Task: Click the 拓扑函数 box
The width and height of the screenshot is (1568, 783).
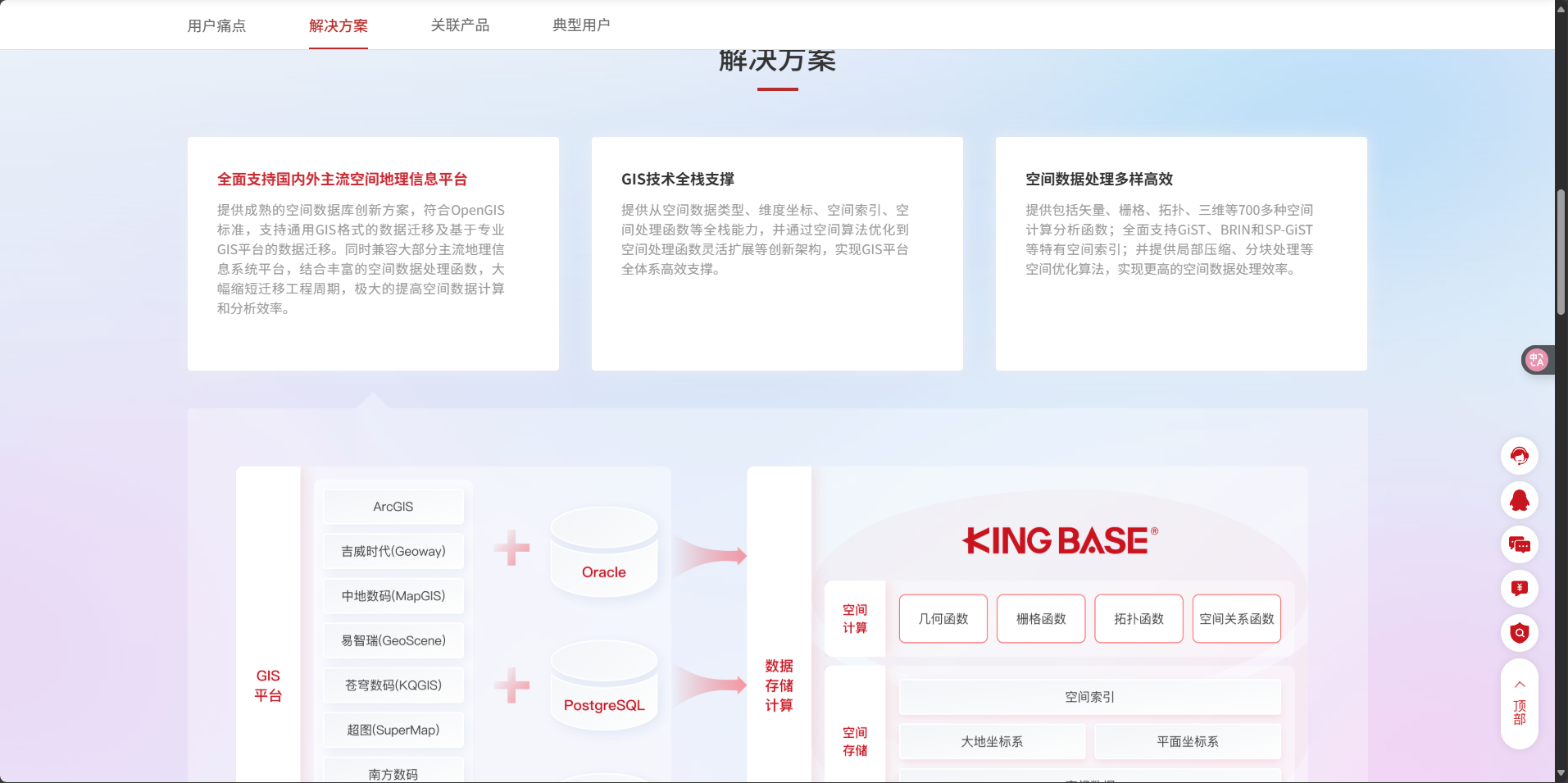Action: pyautogui.click(x=1139, y=618)
